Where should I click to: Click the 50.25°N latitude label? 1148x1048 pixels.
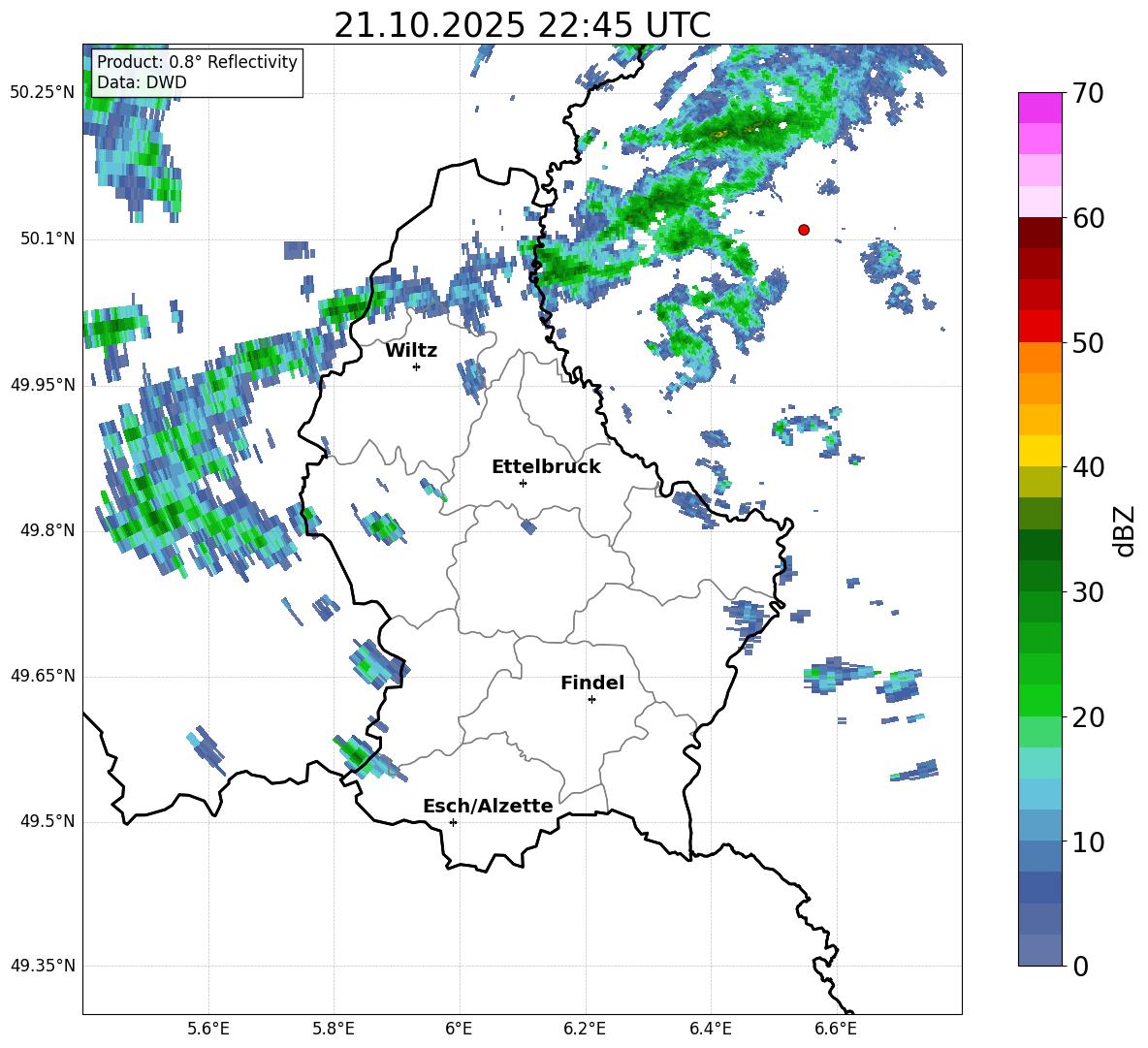coord(43,93)
